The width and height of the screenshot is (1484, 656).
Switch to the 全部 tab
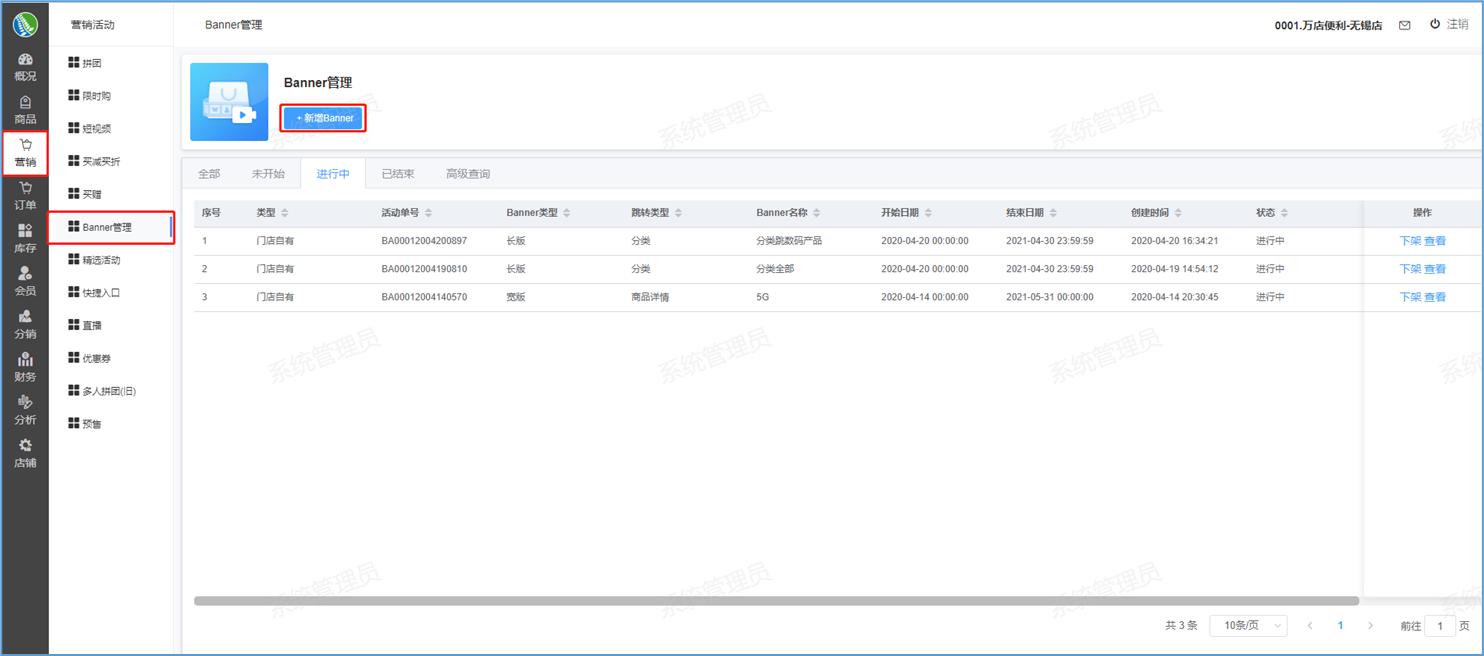point(209,174)
